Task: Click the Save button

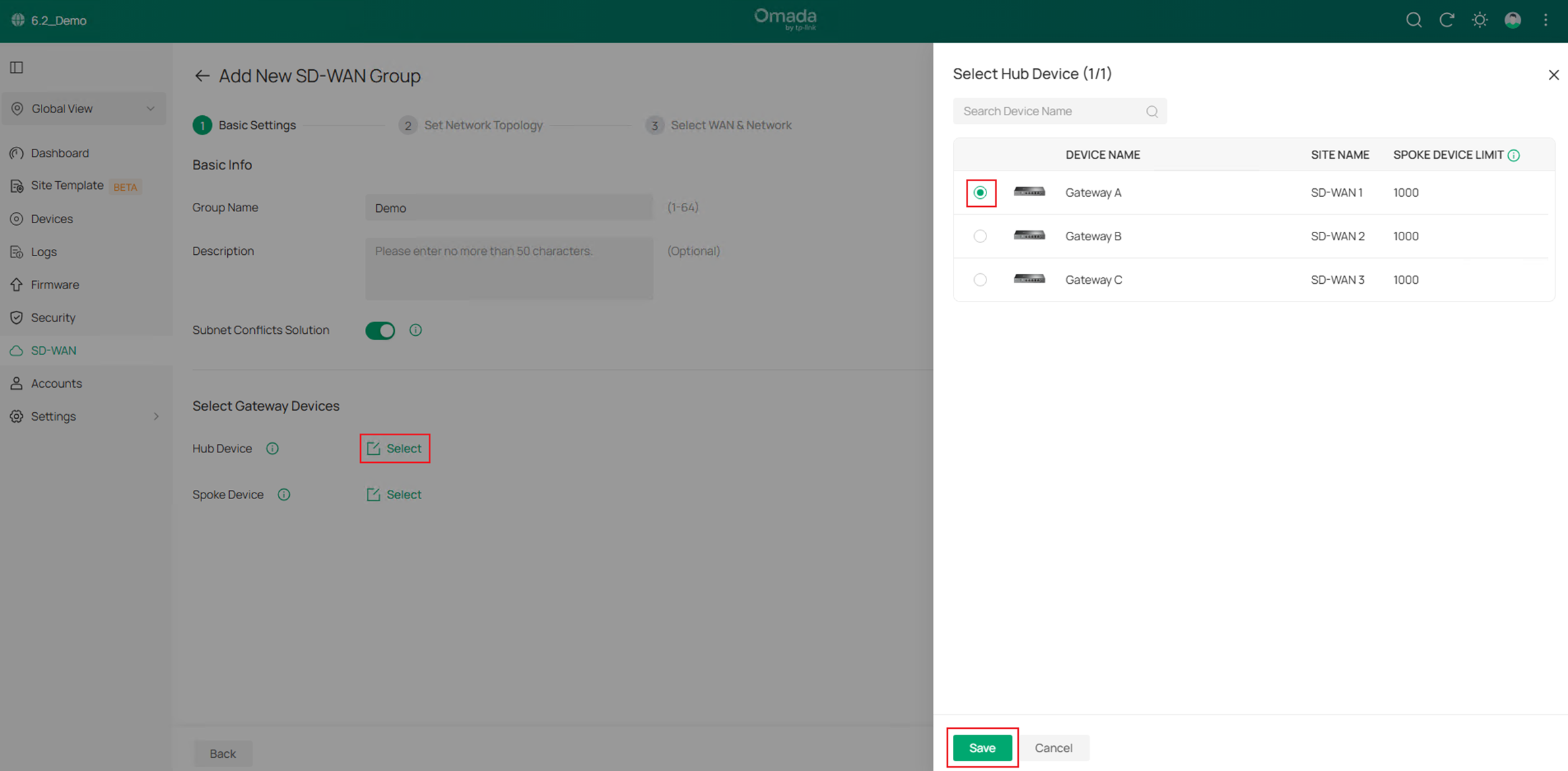Action: coord(982,748)
